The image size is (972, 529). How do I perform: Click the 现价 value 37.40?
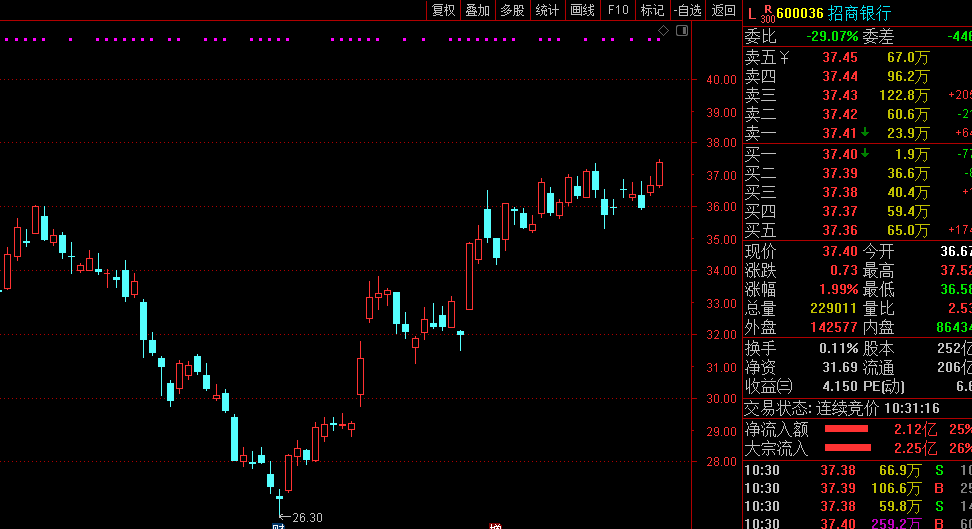tap(840, 252)
